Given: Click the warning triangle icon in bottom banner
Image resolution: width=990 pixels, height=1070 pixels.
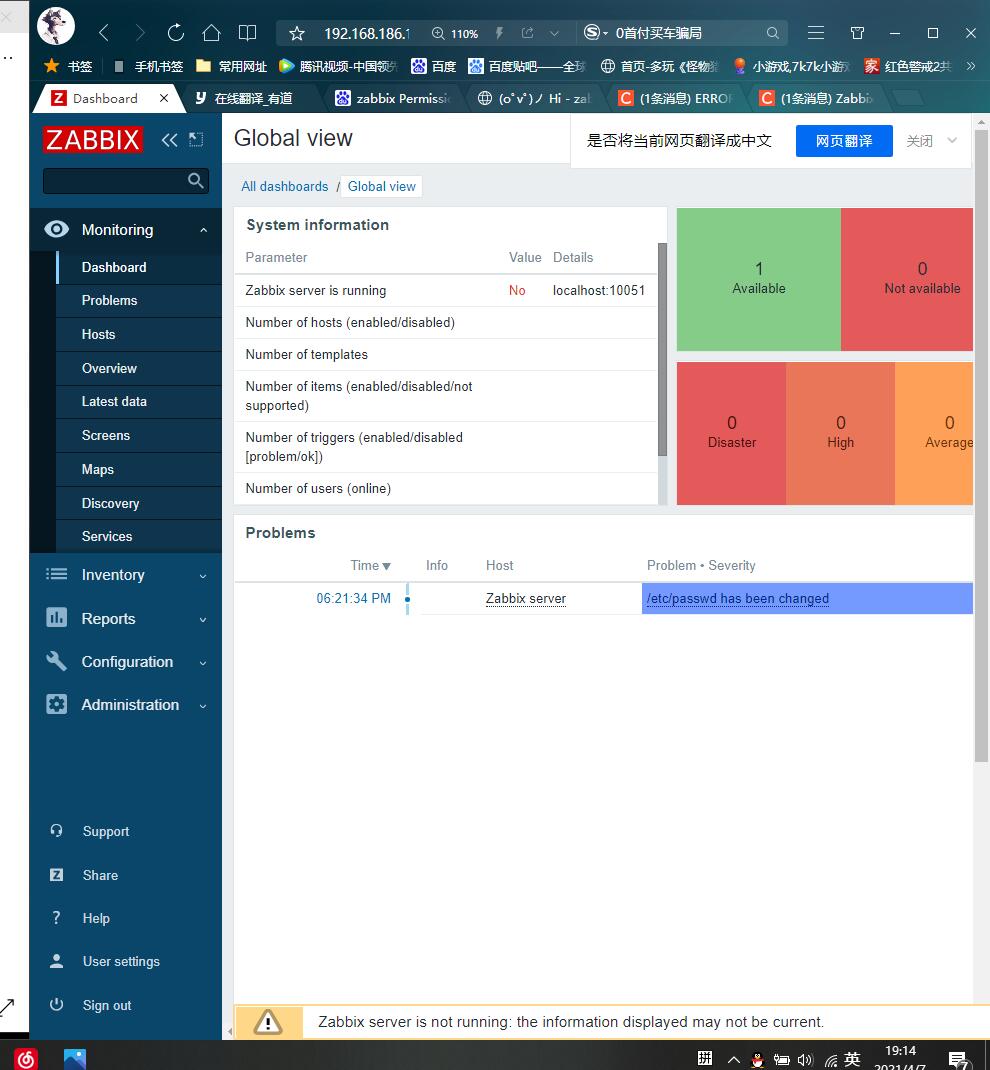Looking at the screenshot, I should [x=268, y=1022].
